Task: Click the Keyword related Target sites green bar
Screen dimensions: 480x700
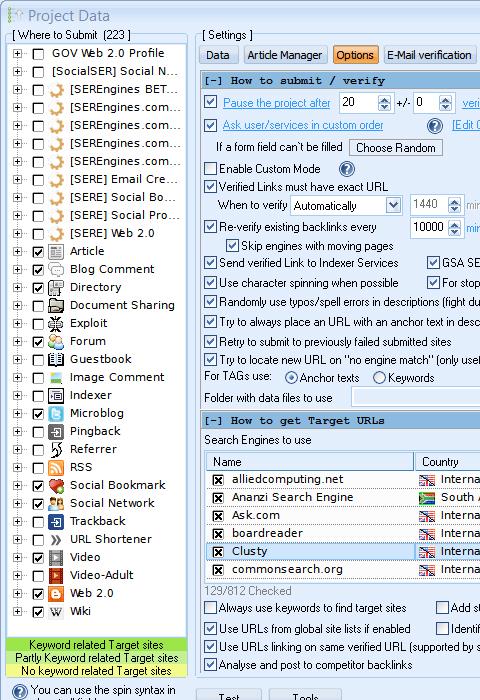Action: tap(96, 645)
